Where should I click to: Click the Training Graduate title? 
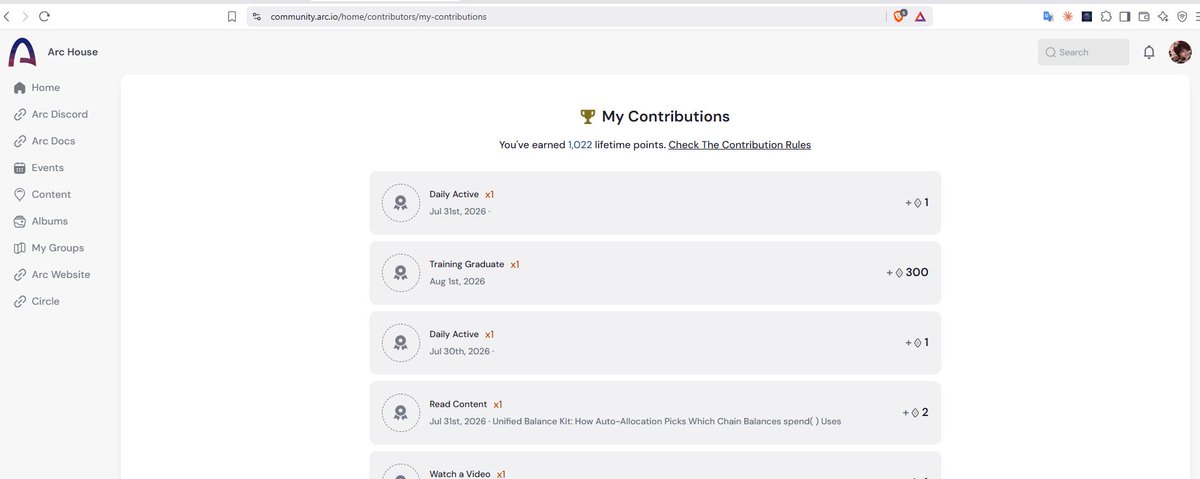[467, 264]
